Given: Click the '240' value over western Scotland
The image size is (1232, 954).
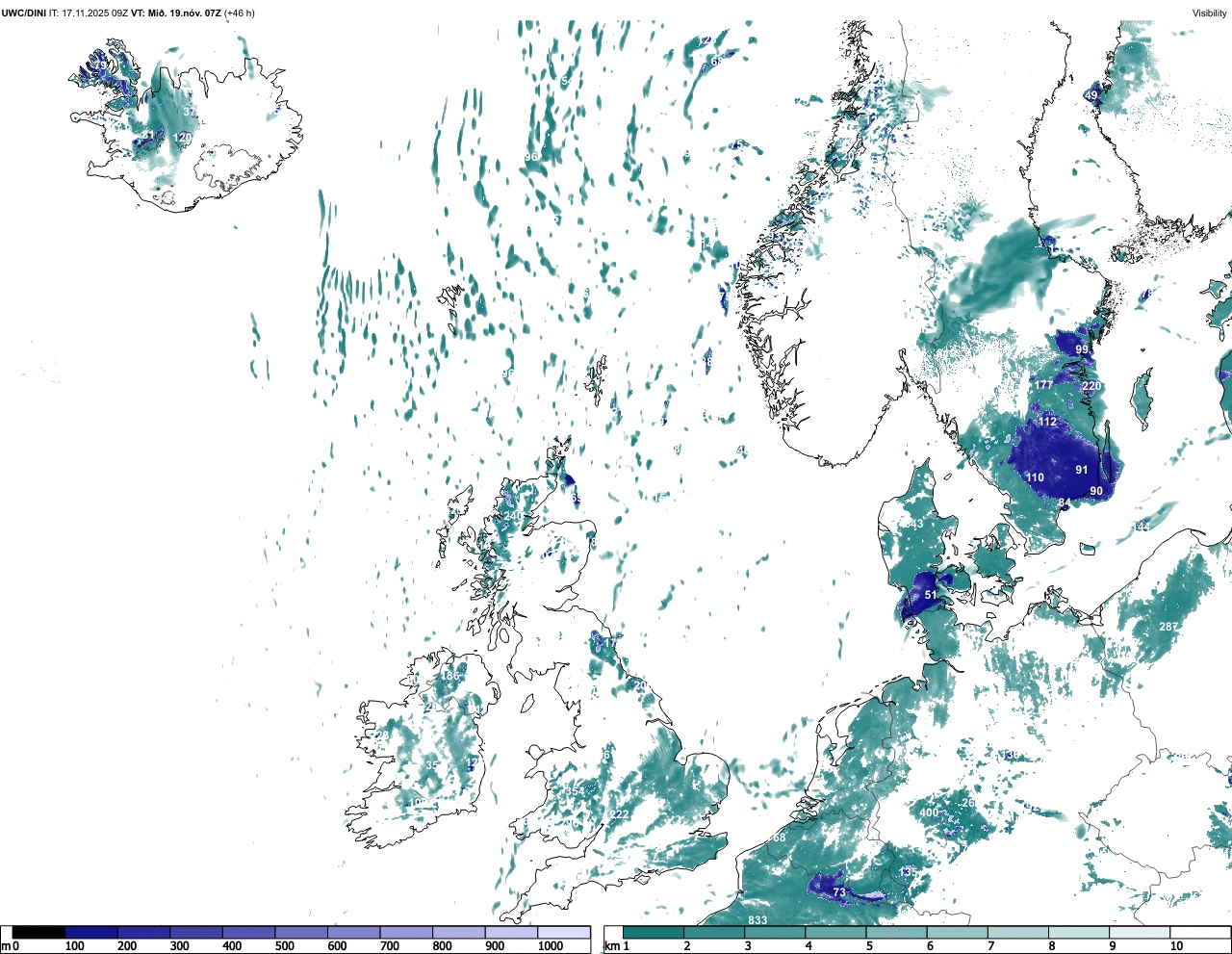Looking at the screenshot, I should [513, 516].
